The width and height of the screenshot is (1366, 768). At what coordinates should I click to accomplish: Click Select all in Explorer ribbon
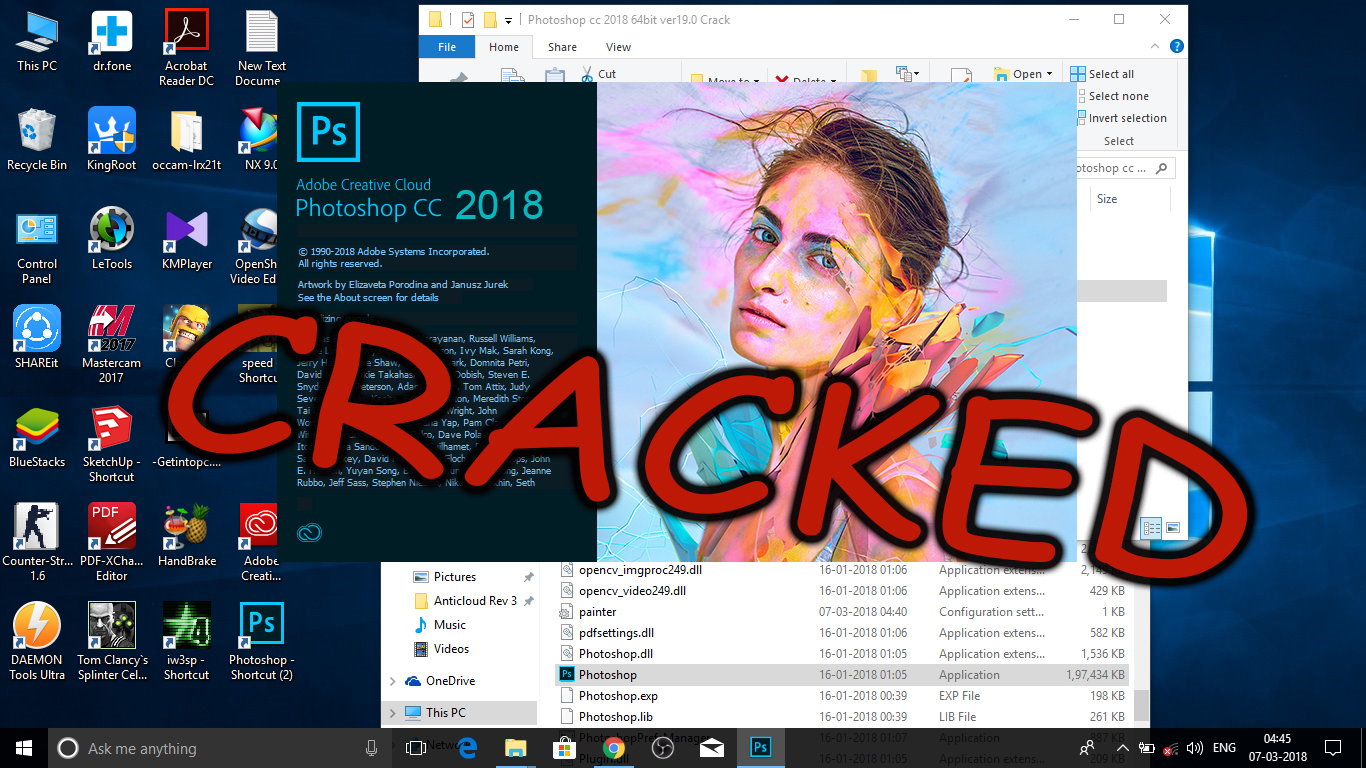(1102, 74)
